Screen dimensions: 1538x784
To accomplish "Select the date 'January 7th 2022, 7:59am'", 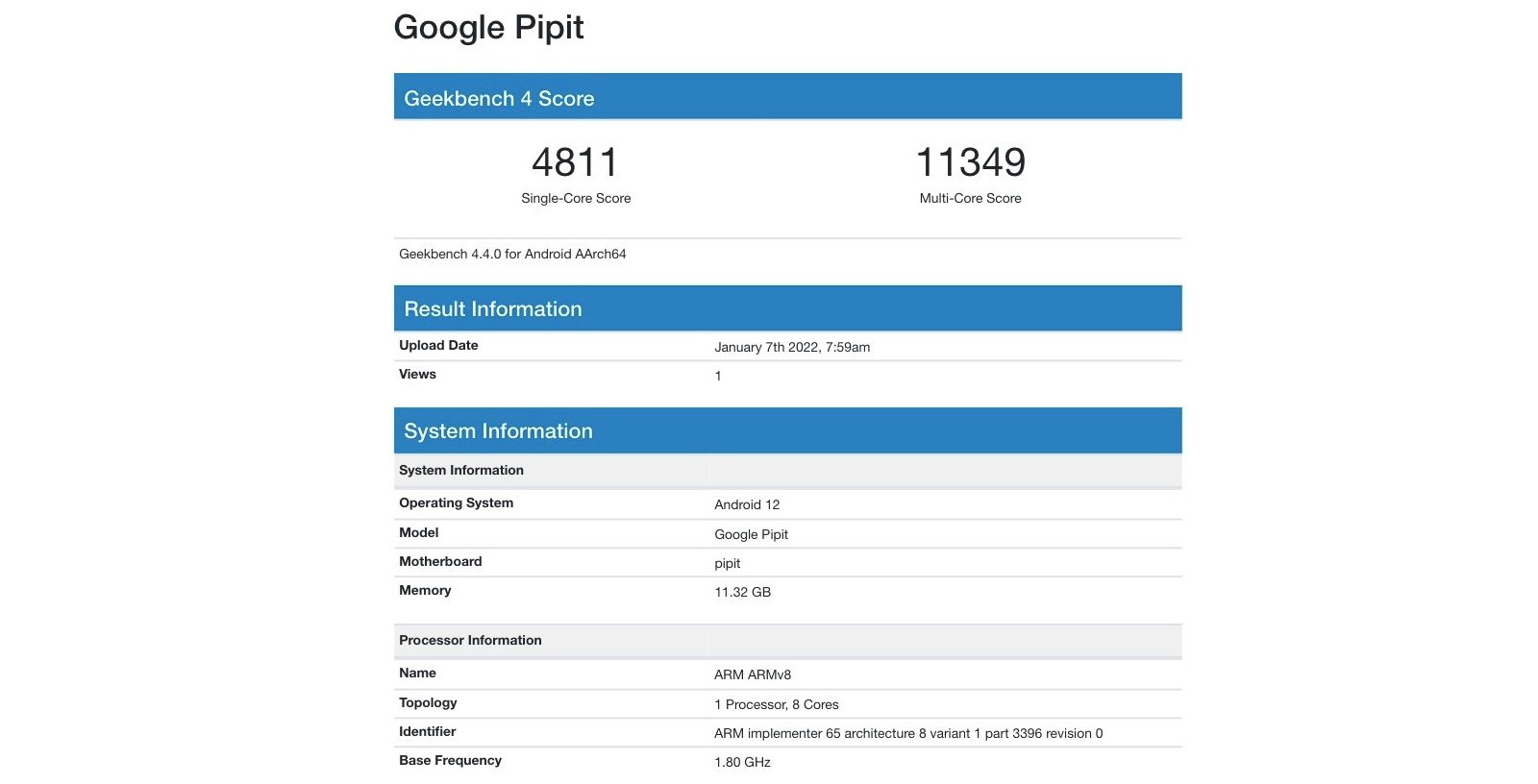I will (792, 347).
